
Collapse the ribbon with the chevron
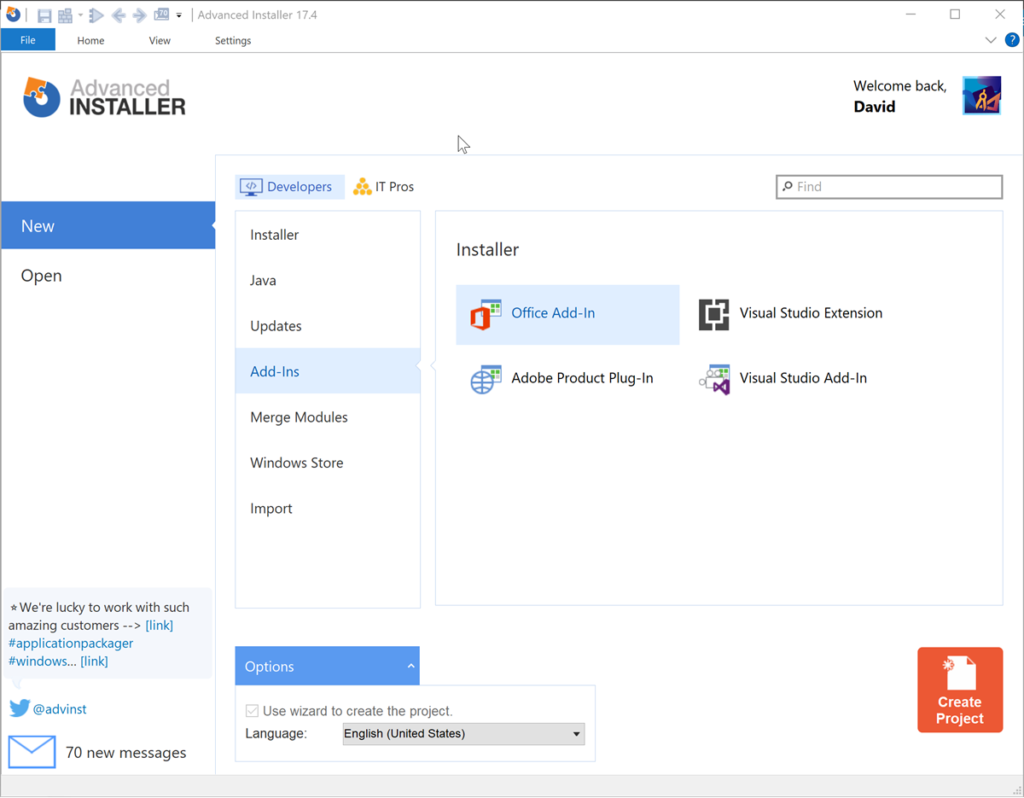[991, 40]
